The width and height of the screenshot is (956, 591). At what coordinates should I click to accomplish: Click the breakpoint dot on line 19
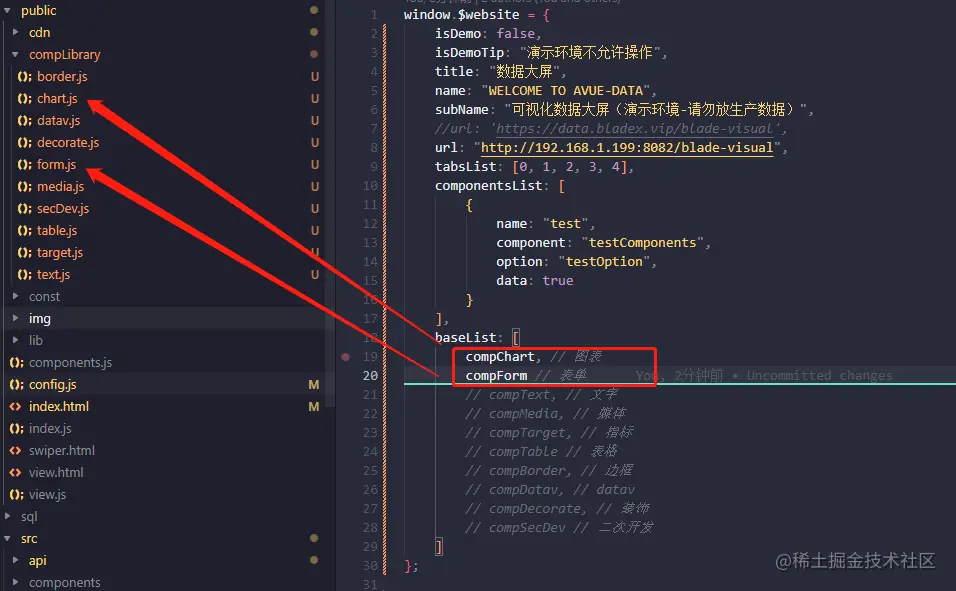pos(345,357)
